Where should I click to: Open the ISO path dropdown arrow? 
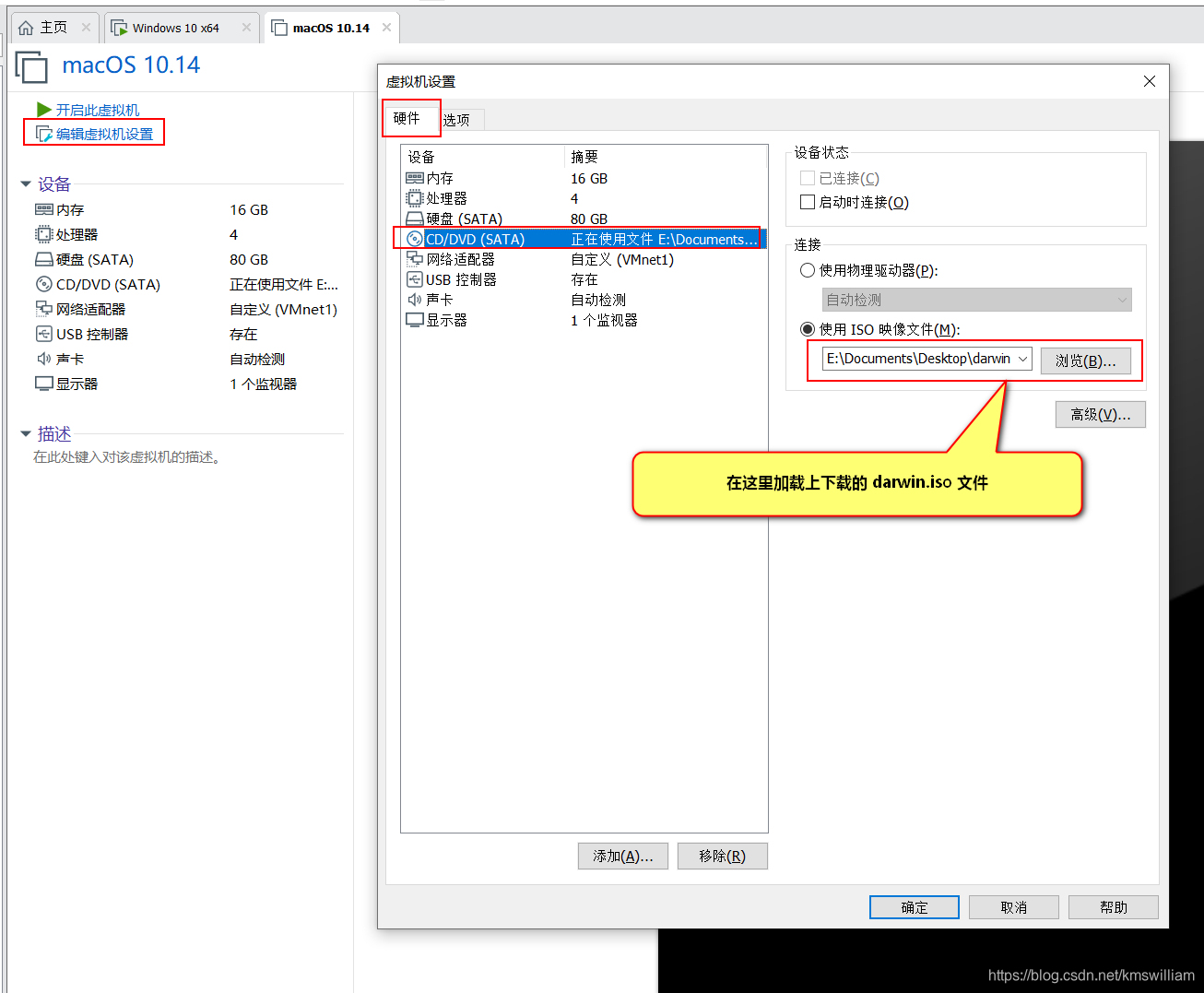tap(1022, 359)
